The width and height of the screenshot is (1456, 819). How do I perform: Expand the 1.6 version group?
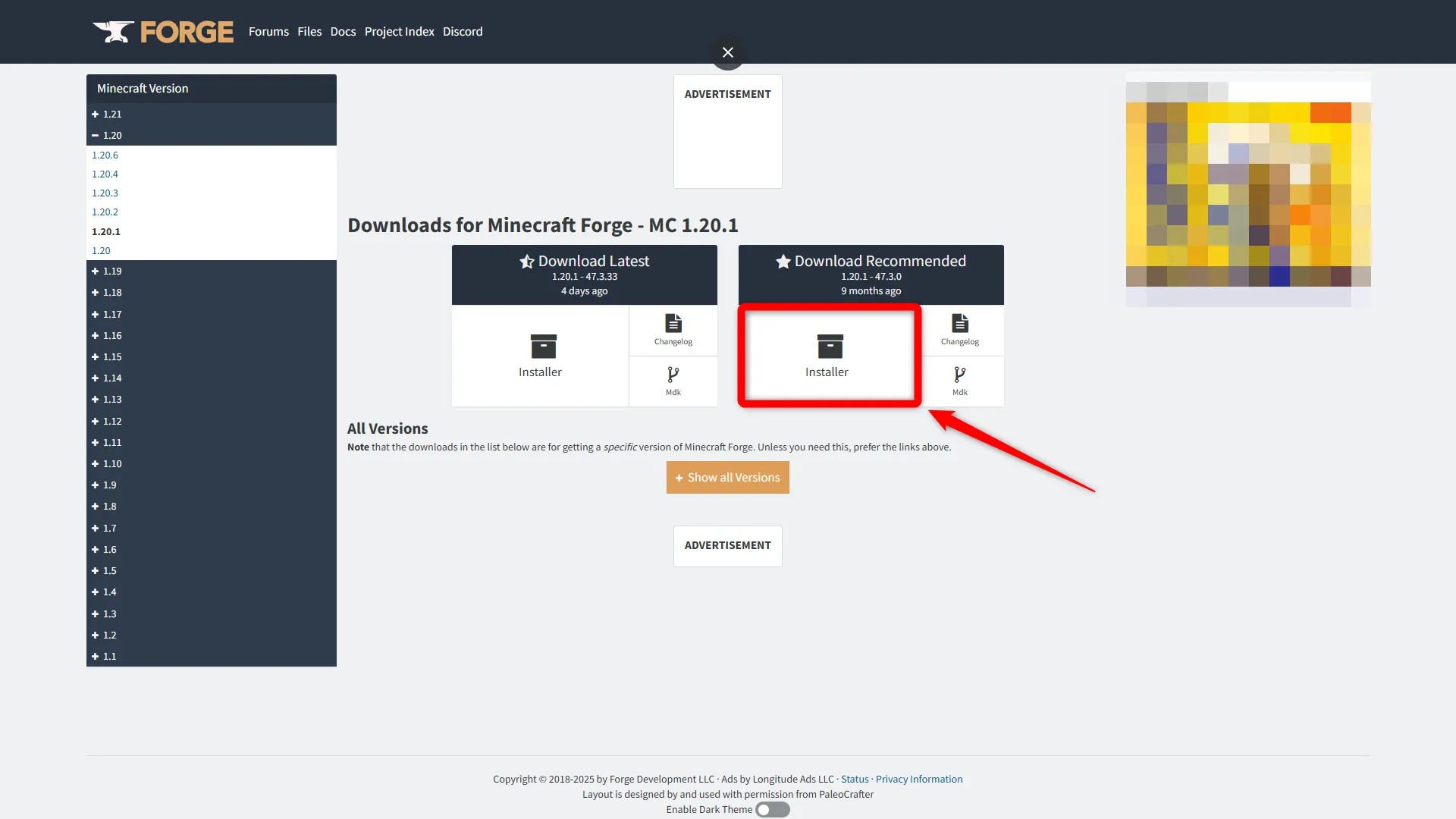click(x=212, y=549)
